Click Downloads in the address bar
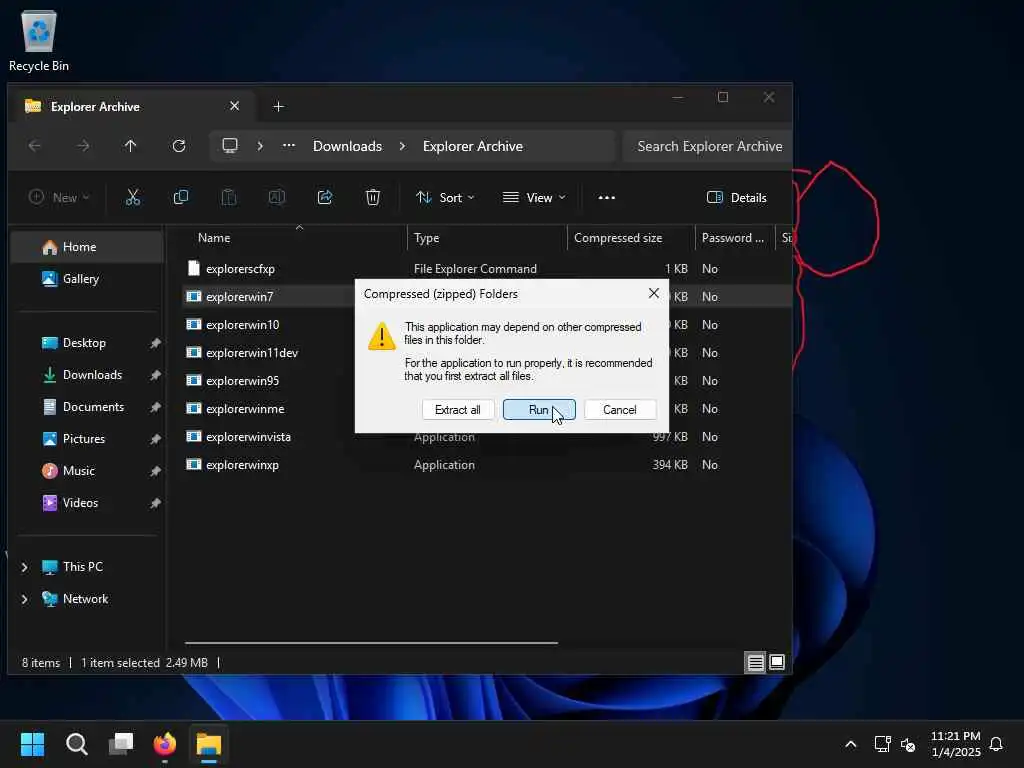Viewport: 1024px width, 768px height. [347, 146]
